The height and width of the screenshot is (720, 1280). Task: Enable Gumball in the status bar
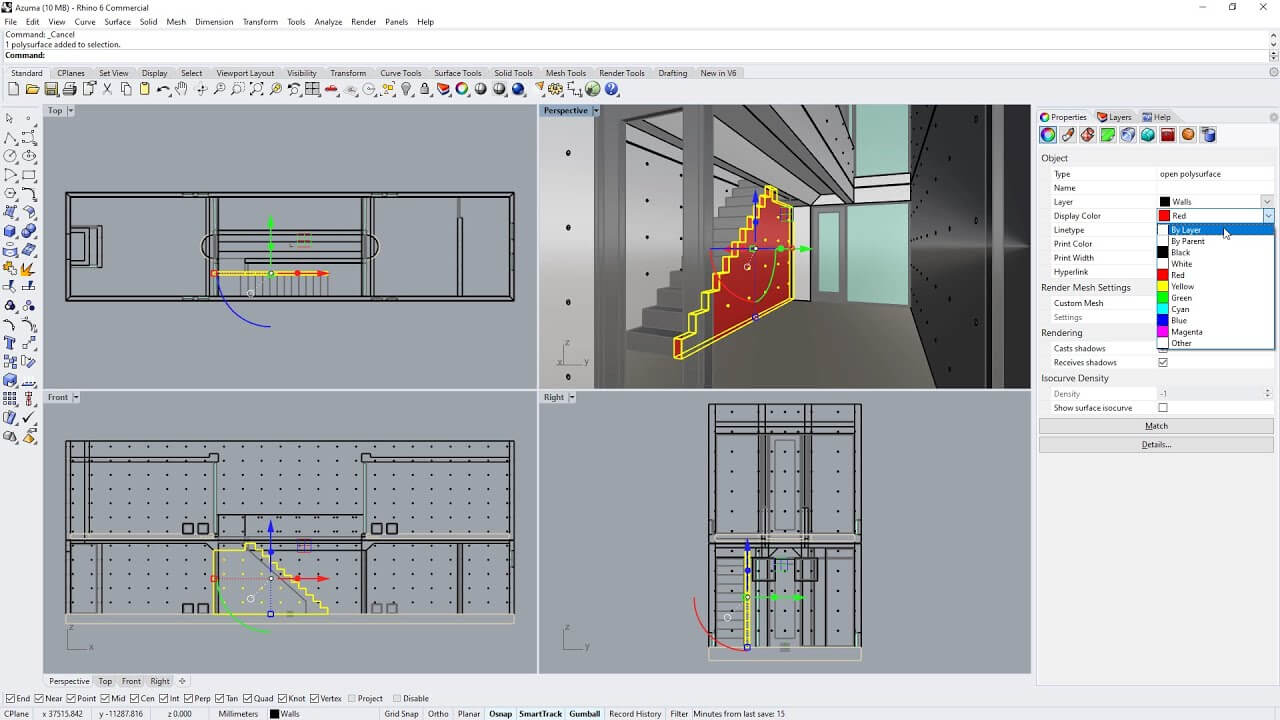(x=584, y=714)
